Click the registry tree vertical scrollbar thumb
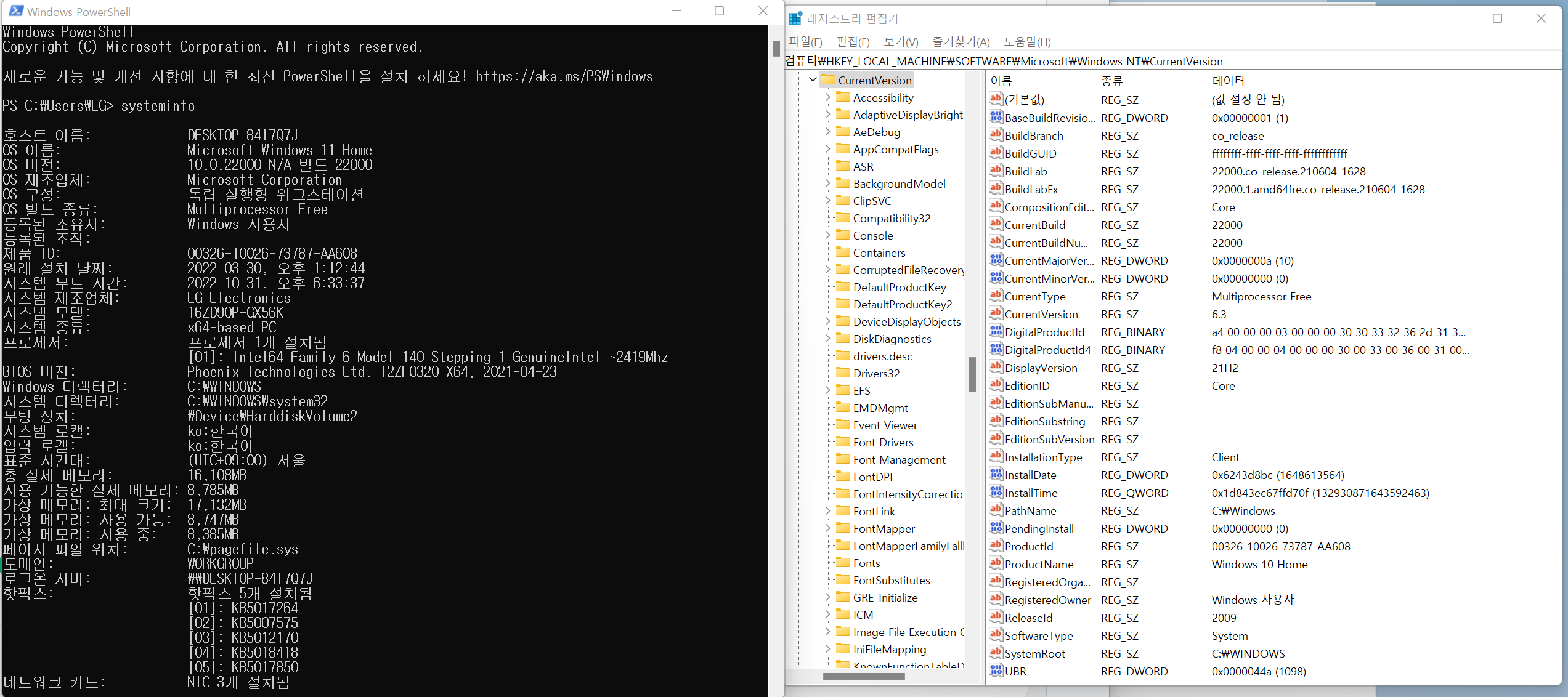The image size is (1568, 697). [x=972, y=374]
